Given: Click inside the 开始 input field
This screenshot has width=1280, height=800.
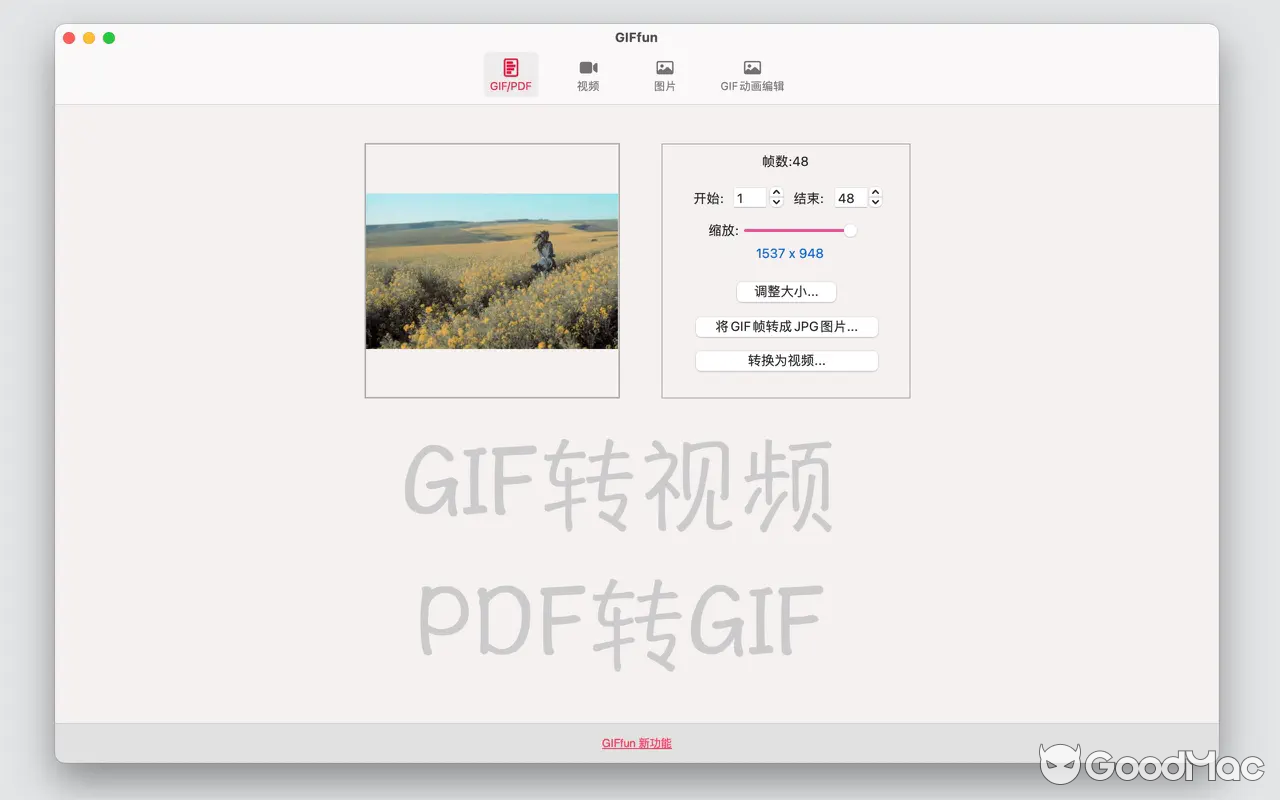Looking at the screenshot, I should [752, 197].
